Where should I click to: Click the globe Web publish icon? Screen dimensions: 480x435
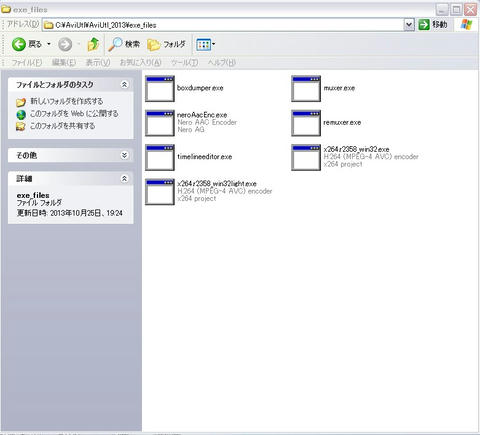pos(21,114)
